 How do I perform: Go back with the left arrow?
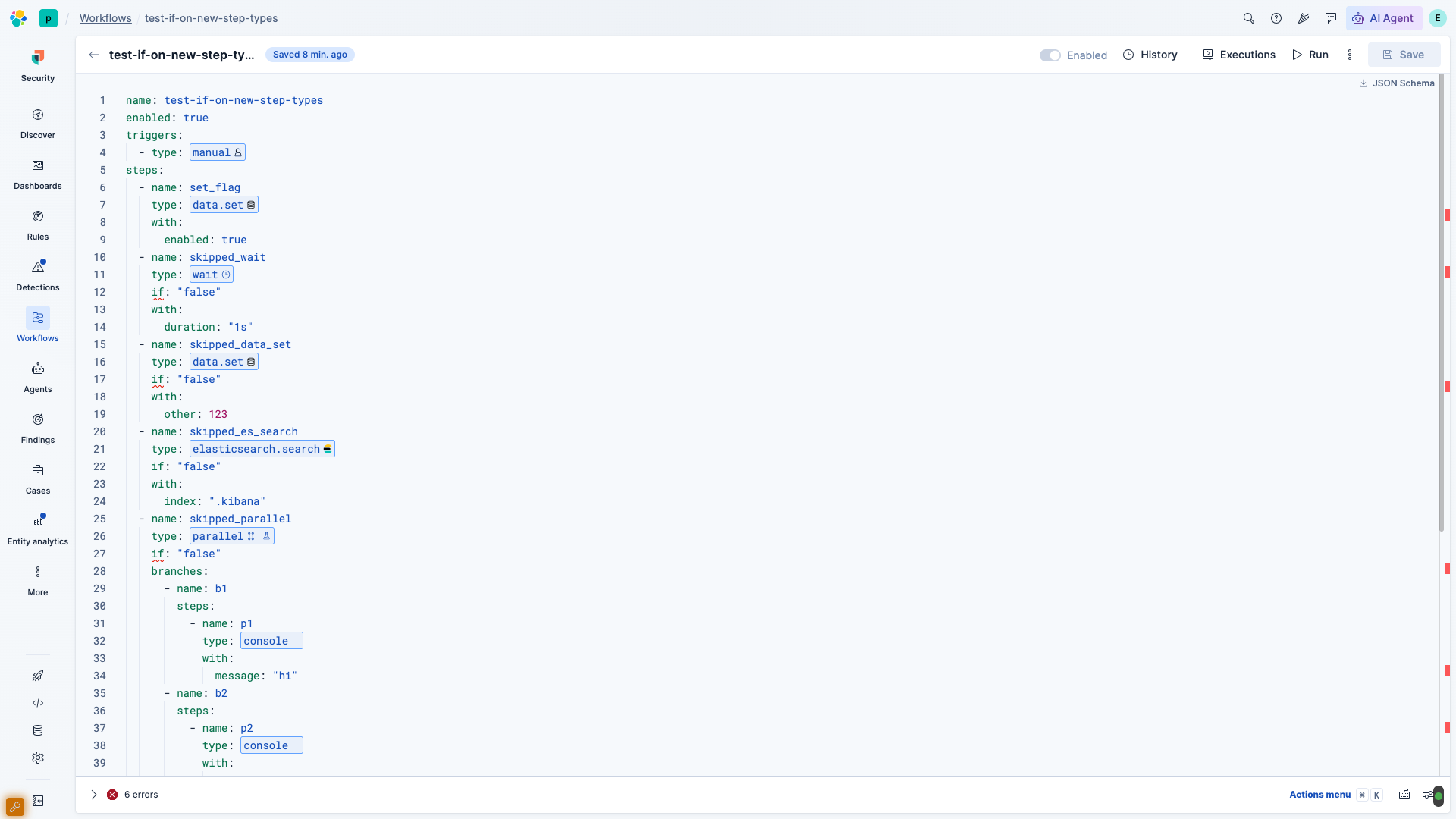tap(93, 55)
